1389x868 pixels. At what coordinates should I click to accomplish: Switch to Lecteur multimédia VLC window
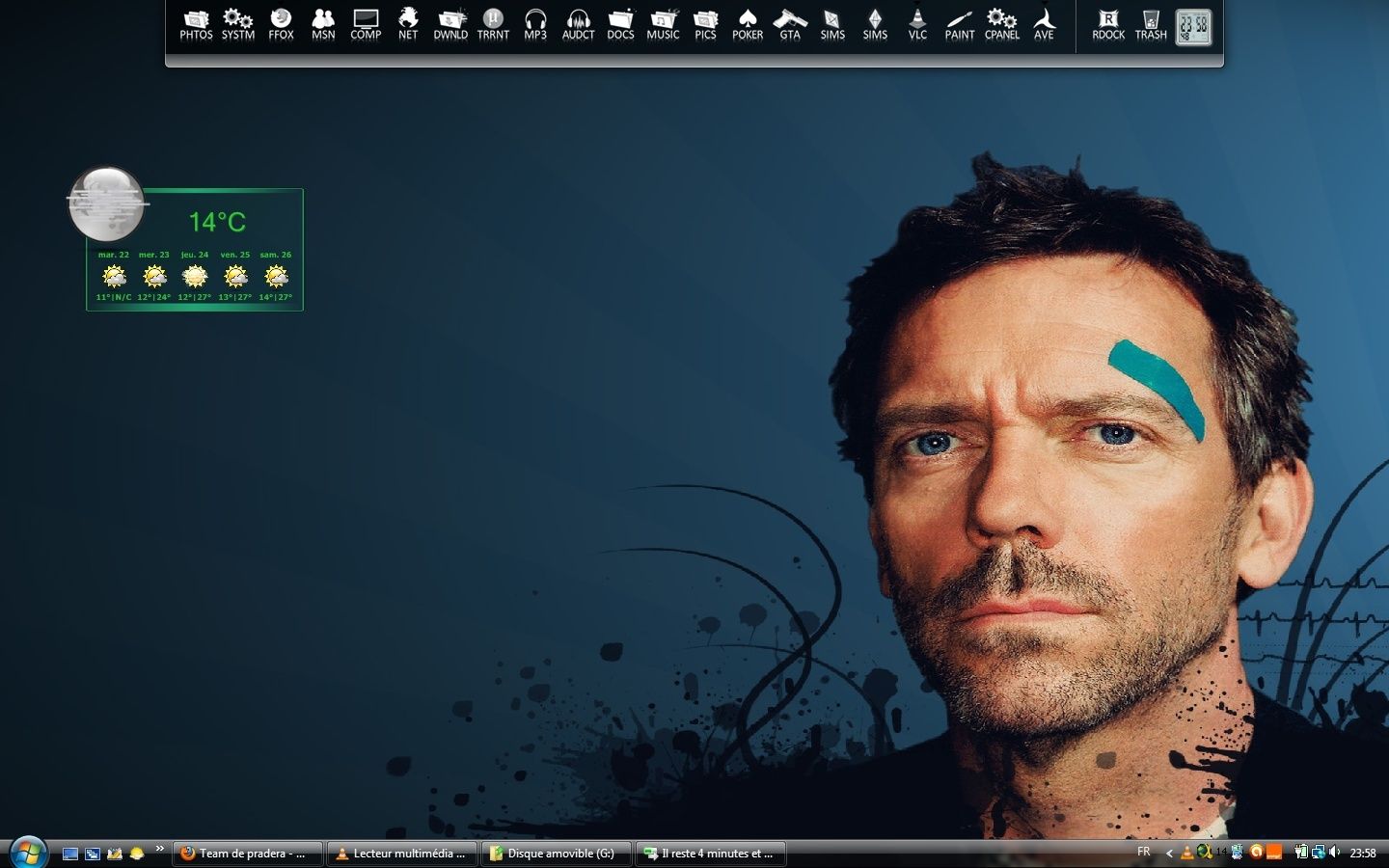click(x=402, y=854)
